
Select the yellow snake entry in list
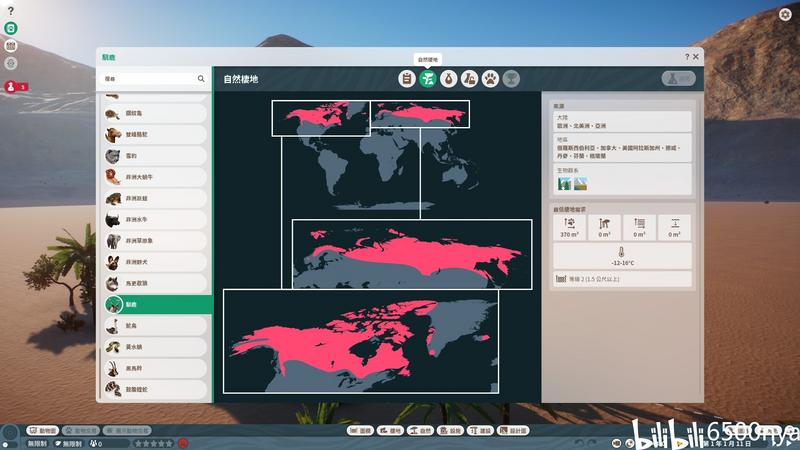tap(155, 347)
